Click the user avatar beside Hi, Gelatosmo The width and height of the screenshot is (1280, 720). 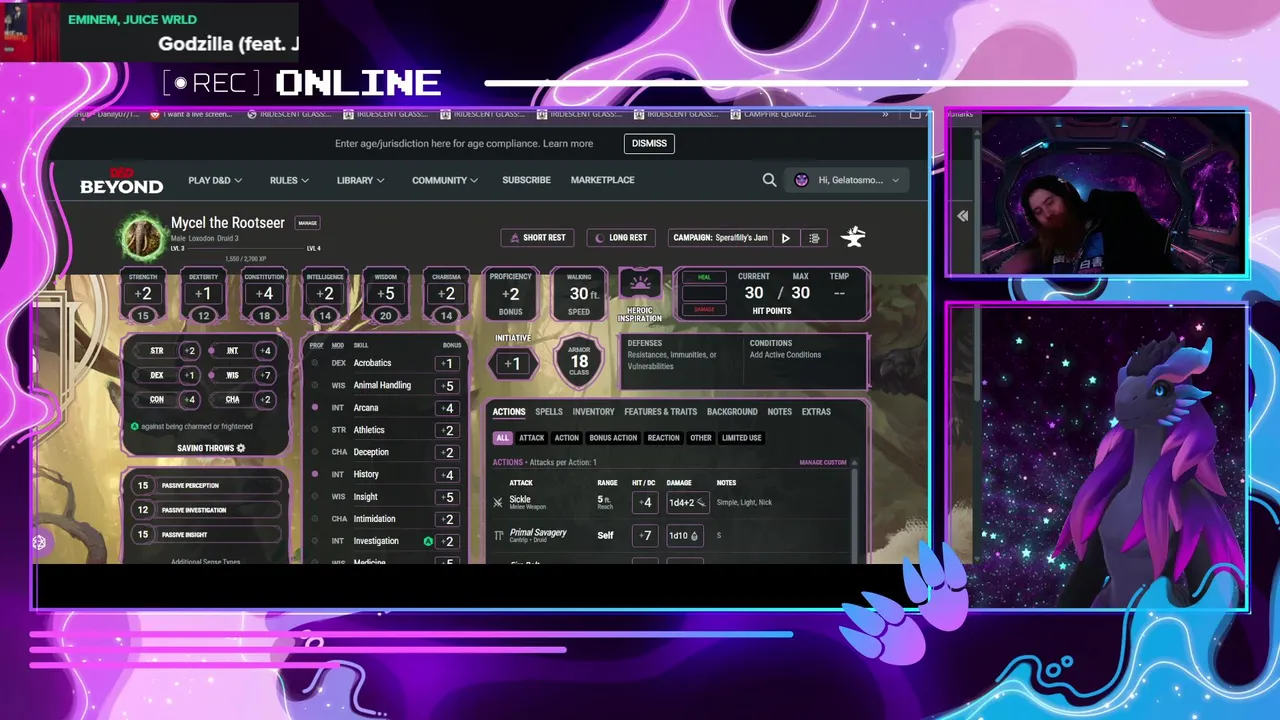pyautogui.click(x=801, y=180)
